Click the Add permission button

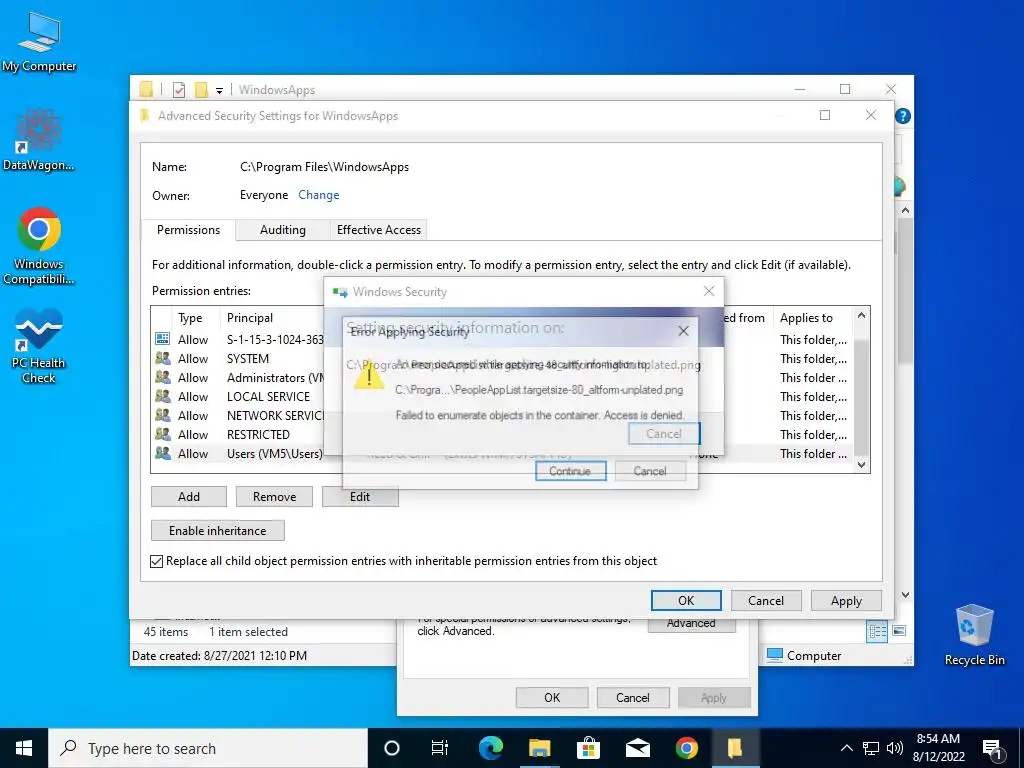(x=189, y=497)
